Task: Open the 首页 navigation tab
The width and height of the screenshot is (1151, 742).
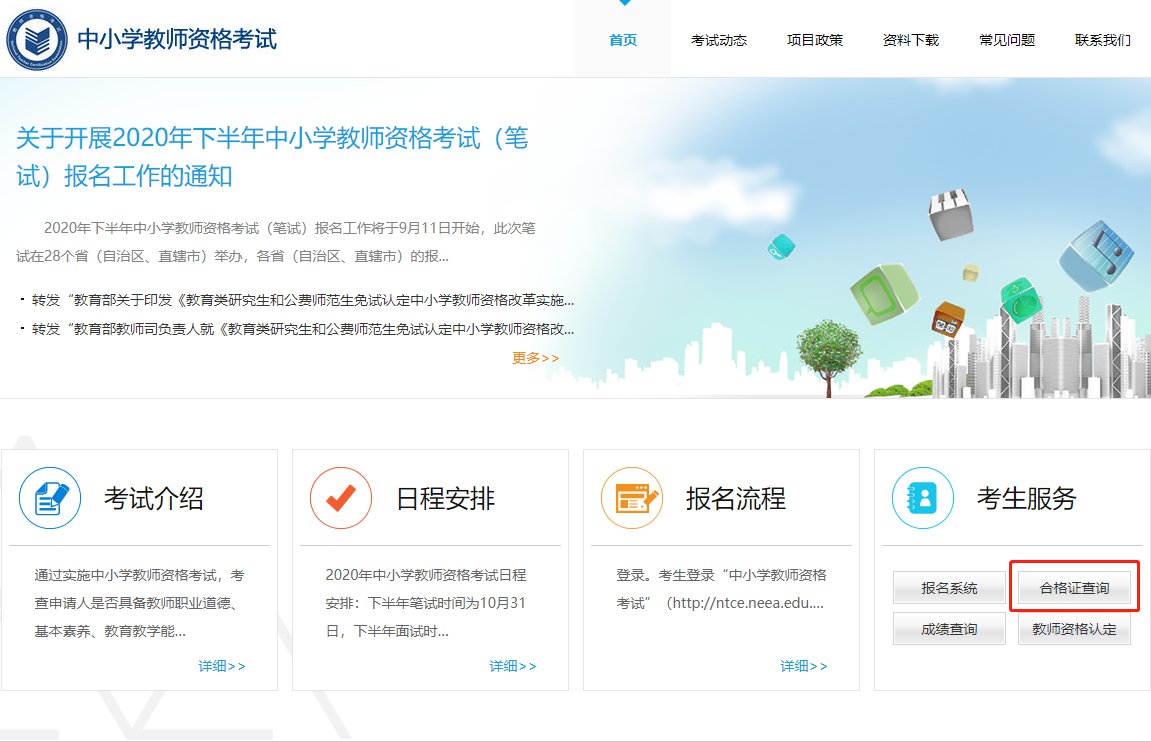Action: pyautogui.click(x=622, y=40)
